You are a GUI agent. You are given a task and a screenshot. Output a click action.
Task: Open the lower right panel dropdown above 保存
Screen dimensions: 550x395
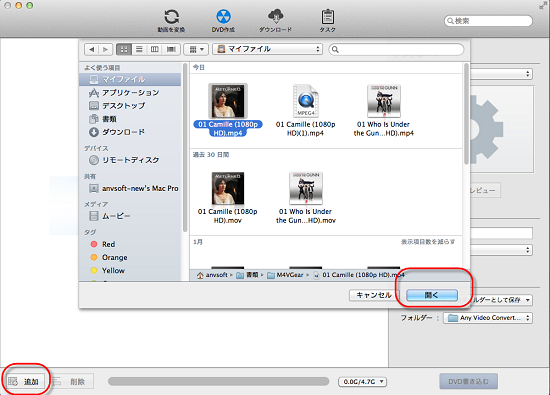(x=501, y=250)
